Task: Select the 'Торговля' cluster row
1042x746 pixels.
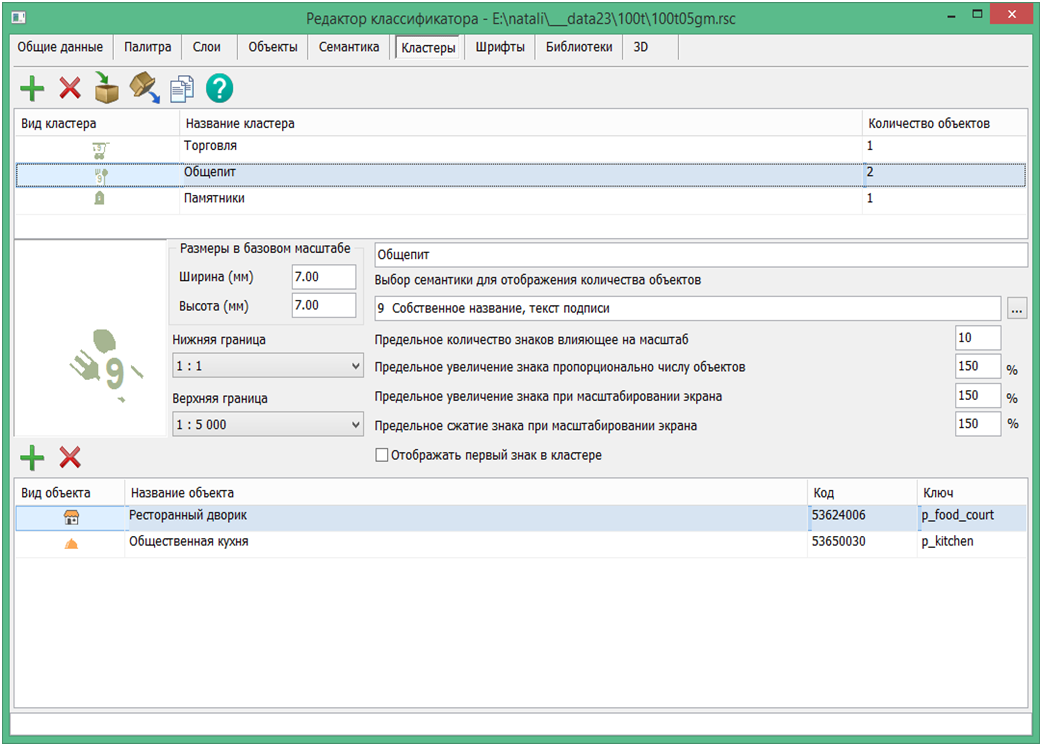Action: (x=520, y=147)
